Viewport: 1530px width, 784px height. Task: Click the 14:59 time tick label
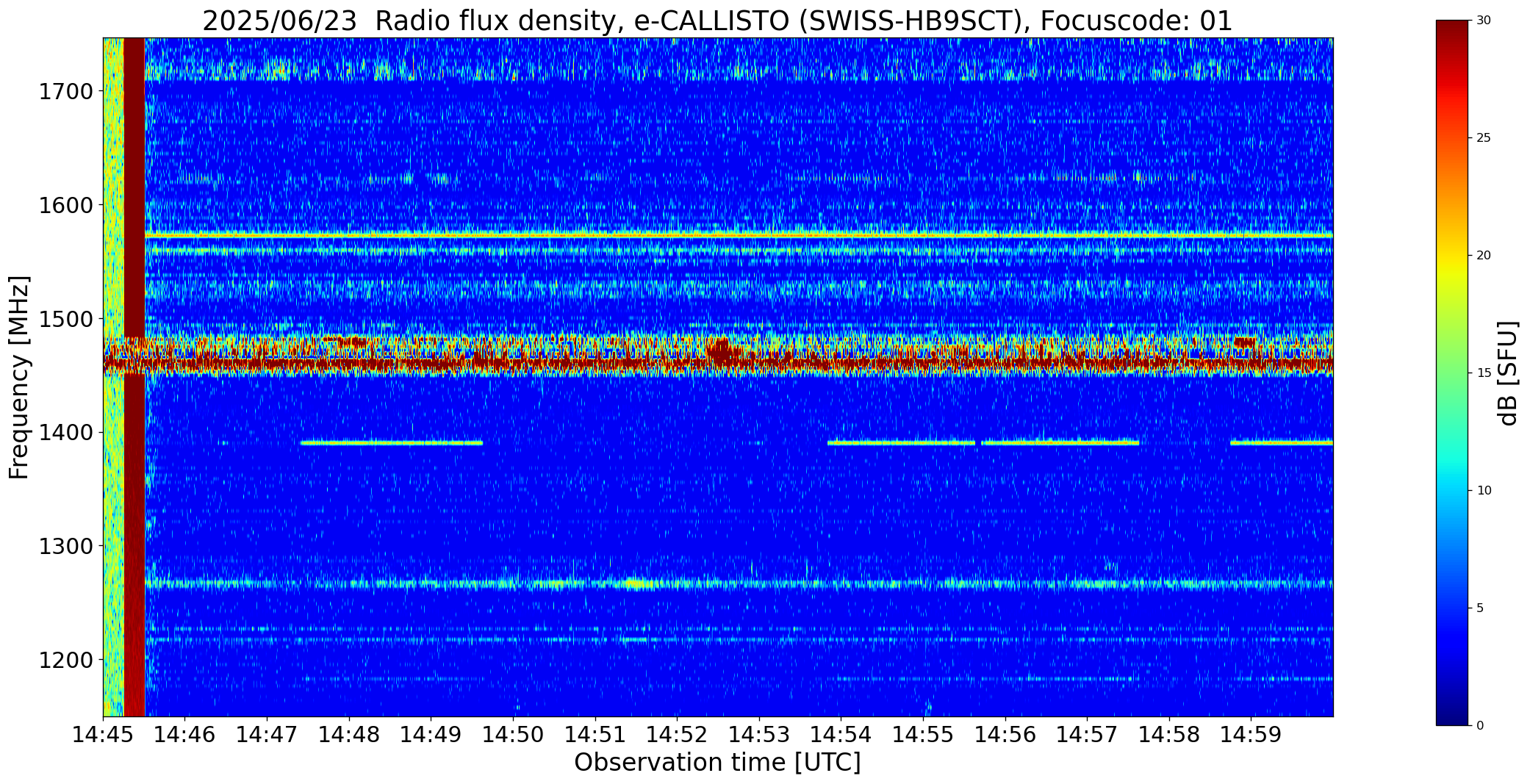coord(1251,733)
